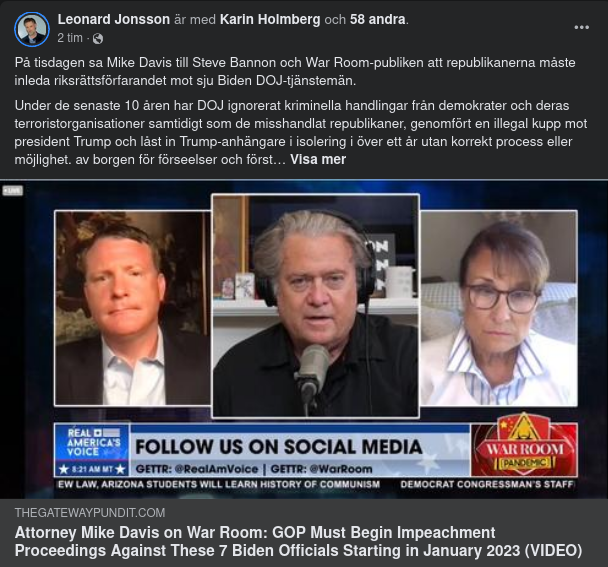This screenshot has width=608, height=567.
Task: Click the 2 tim timestamp
Action: click(x=70, y=38)
